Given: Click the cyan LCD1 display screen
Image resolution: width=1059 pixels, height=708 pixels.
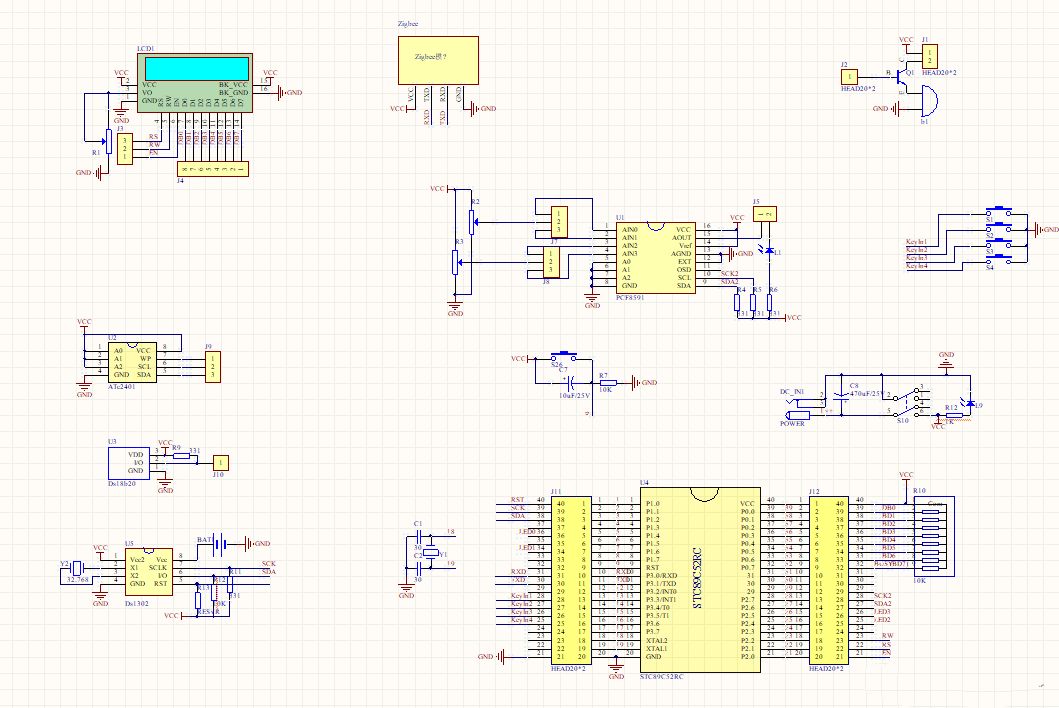Looking at the screenshot, I should pyautogui.click(x=194, y=68).
